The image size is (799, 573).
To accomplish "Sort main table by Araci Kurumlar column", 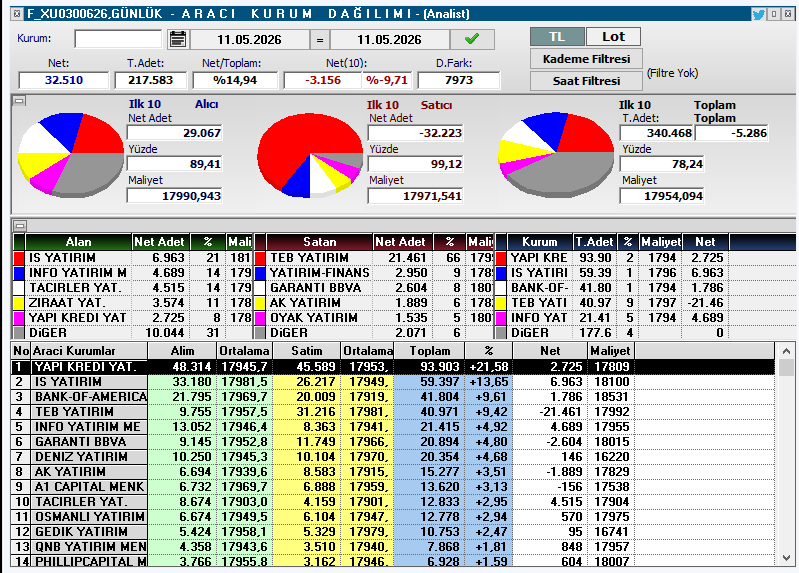I will 89,351.
